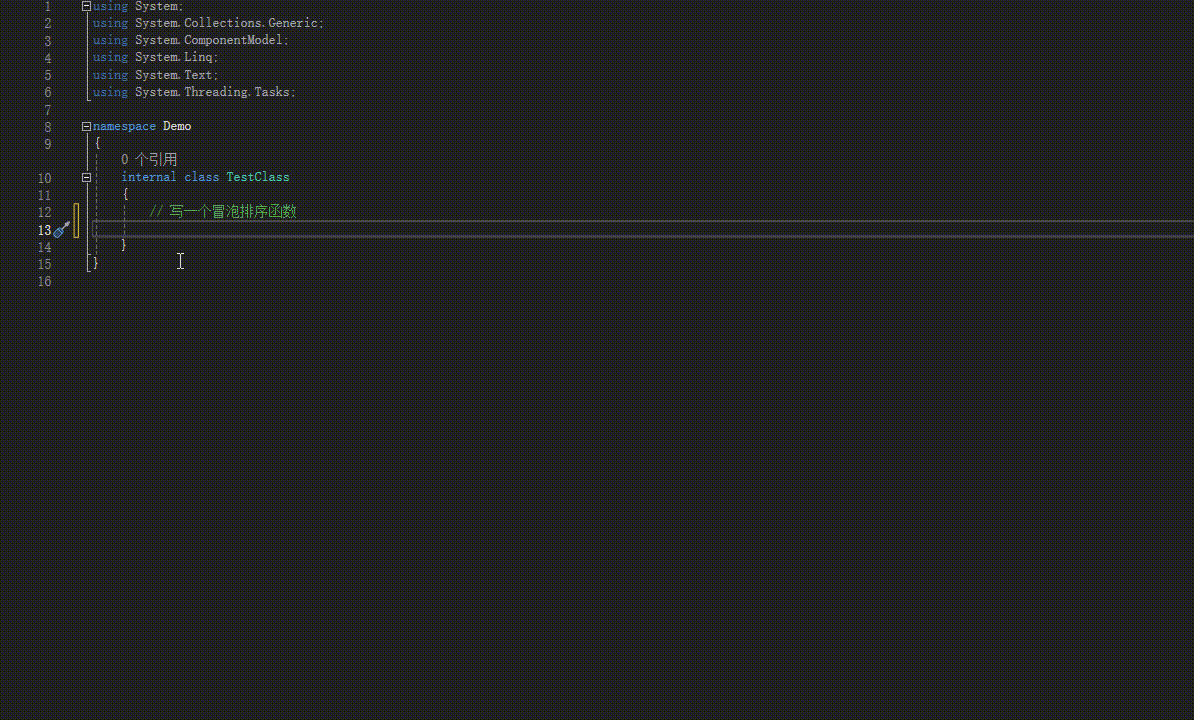Click 'System.Linq' on line 4

tap(174, 57)
